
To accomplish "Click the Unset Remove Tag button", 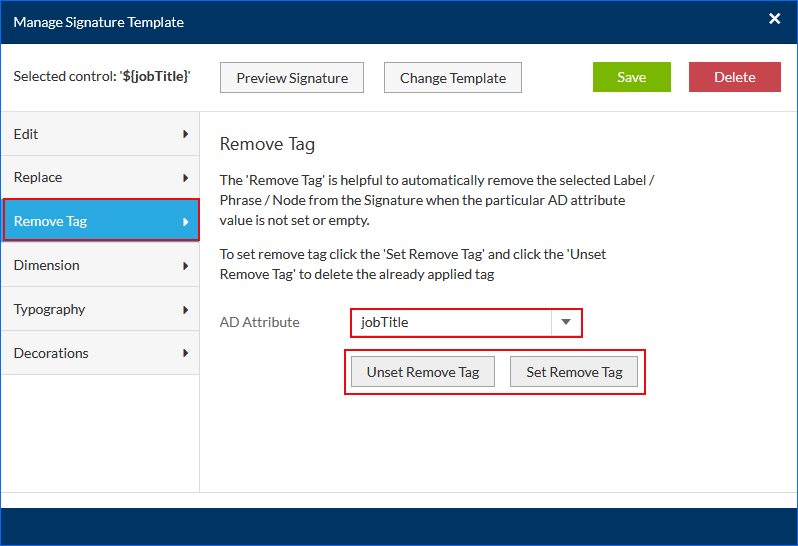I will tap(423, 372).
